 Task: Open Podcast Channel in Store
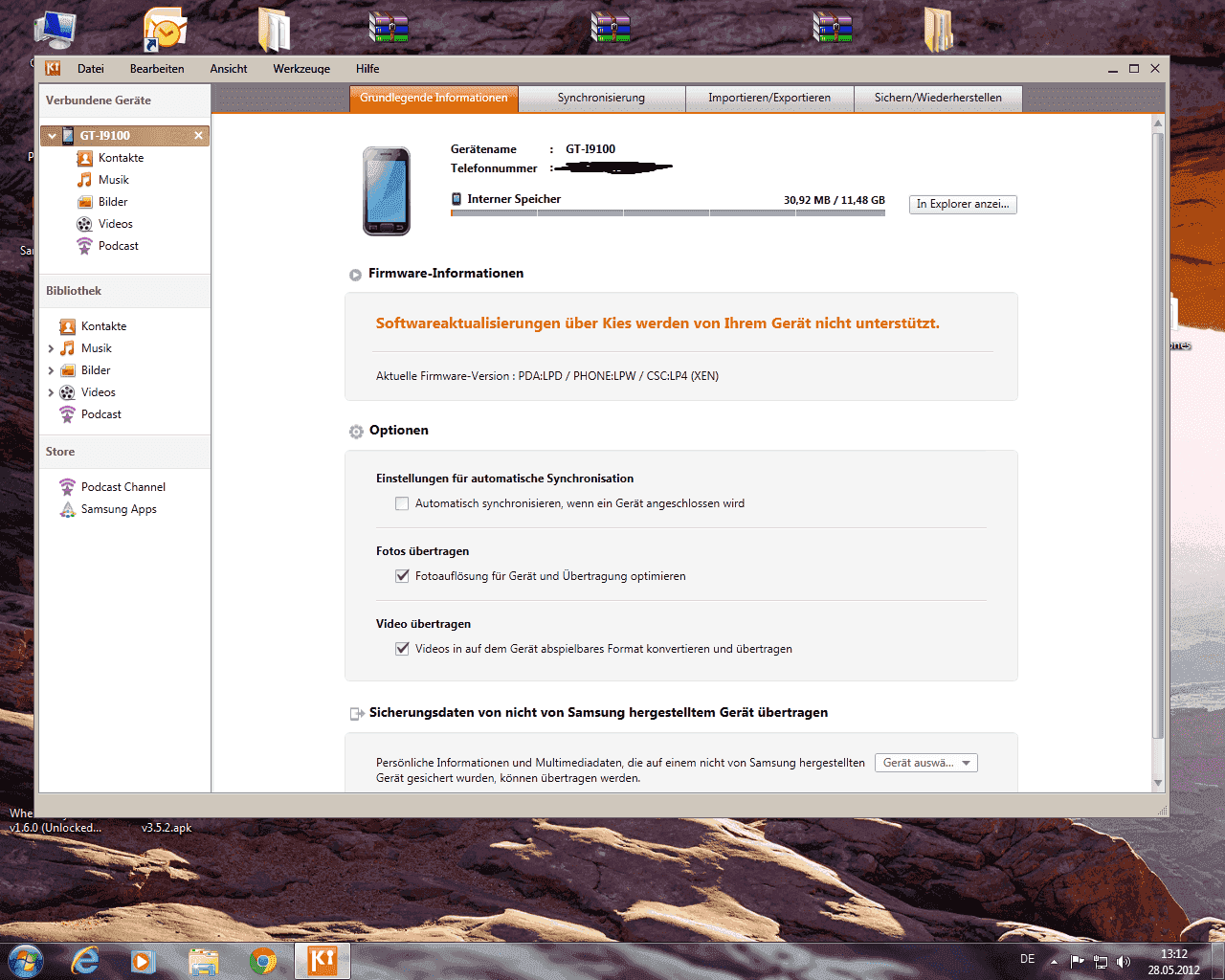click(113, 487)
